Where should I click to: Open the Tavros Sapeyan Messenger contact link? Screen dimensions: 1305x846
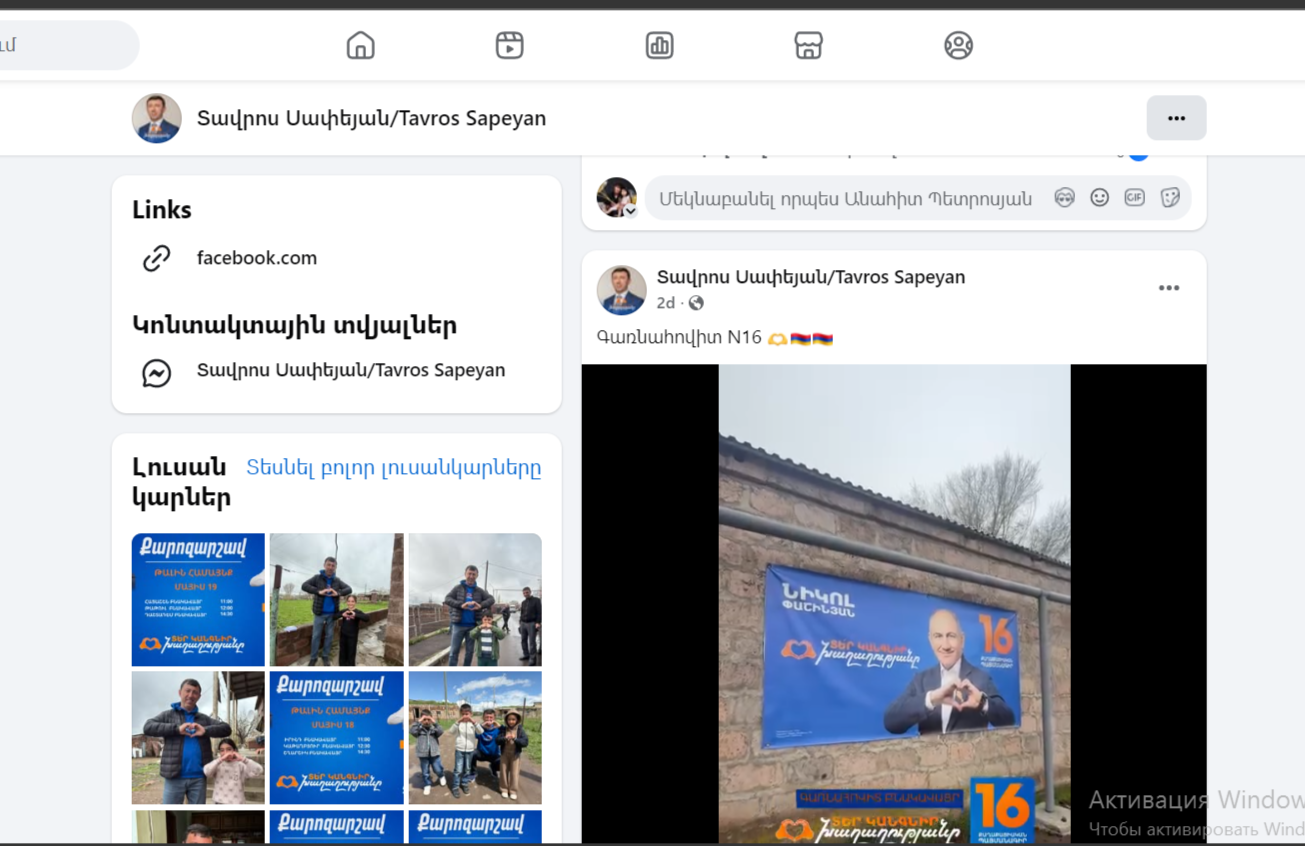[351, 370]
